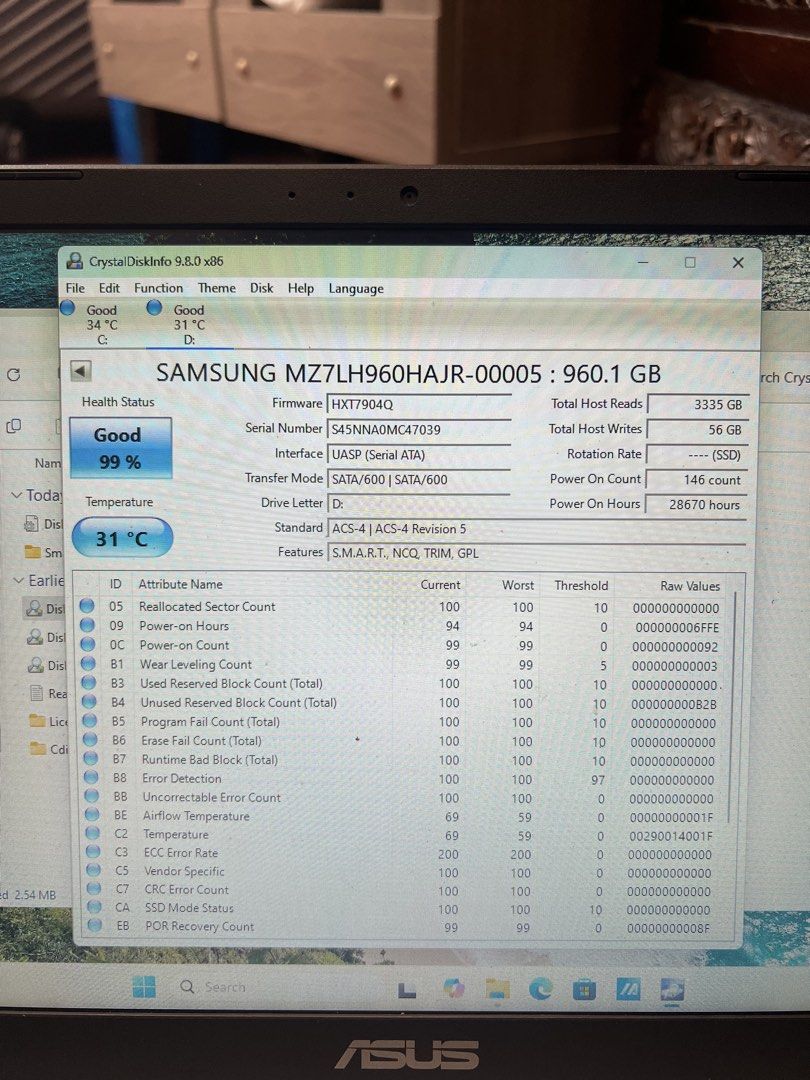The height and width of the screenshot is (1080, 810).
Task: Collapse the Today group in File Explorer
Action: tap(17, 495)
